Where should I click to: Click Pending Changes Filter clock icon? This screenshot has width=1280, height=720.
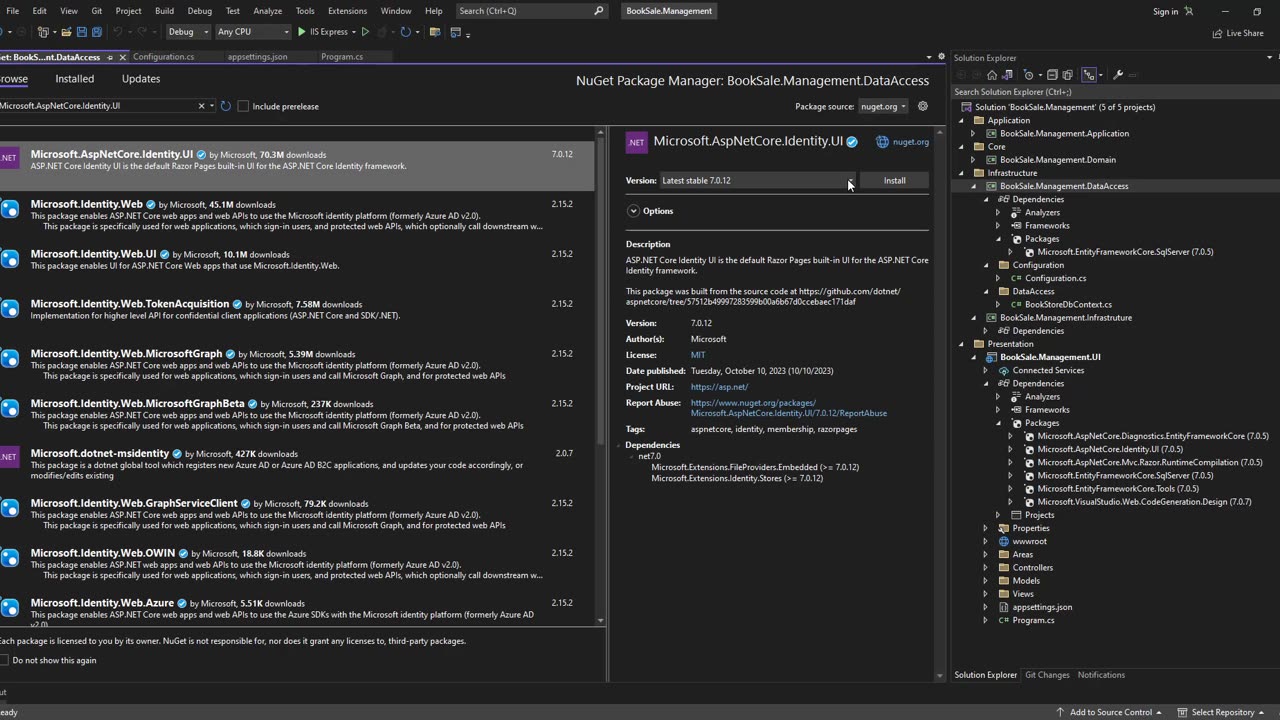point(1027,75)
